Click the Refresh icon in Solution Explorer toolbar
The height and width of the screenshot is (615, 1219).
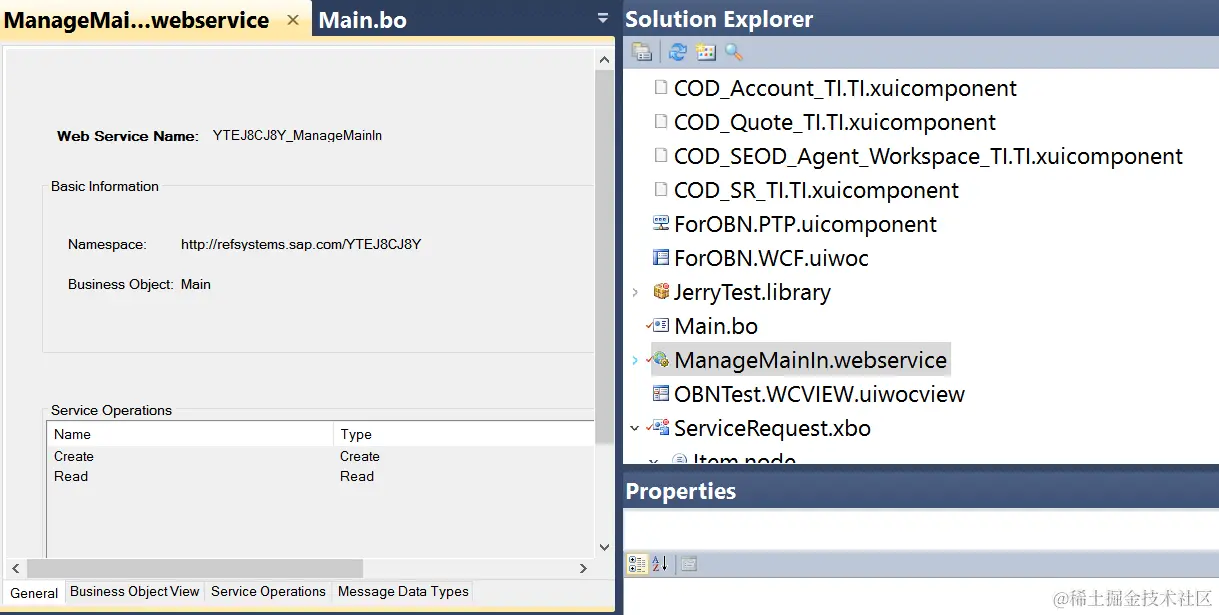point(677,52)
